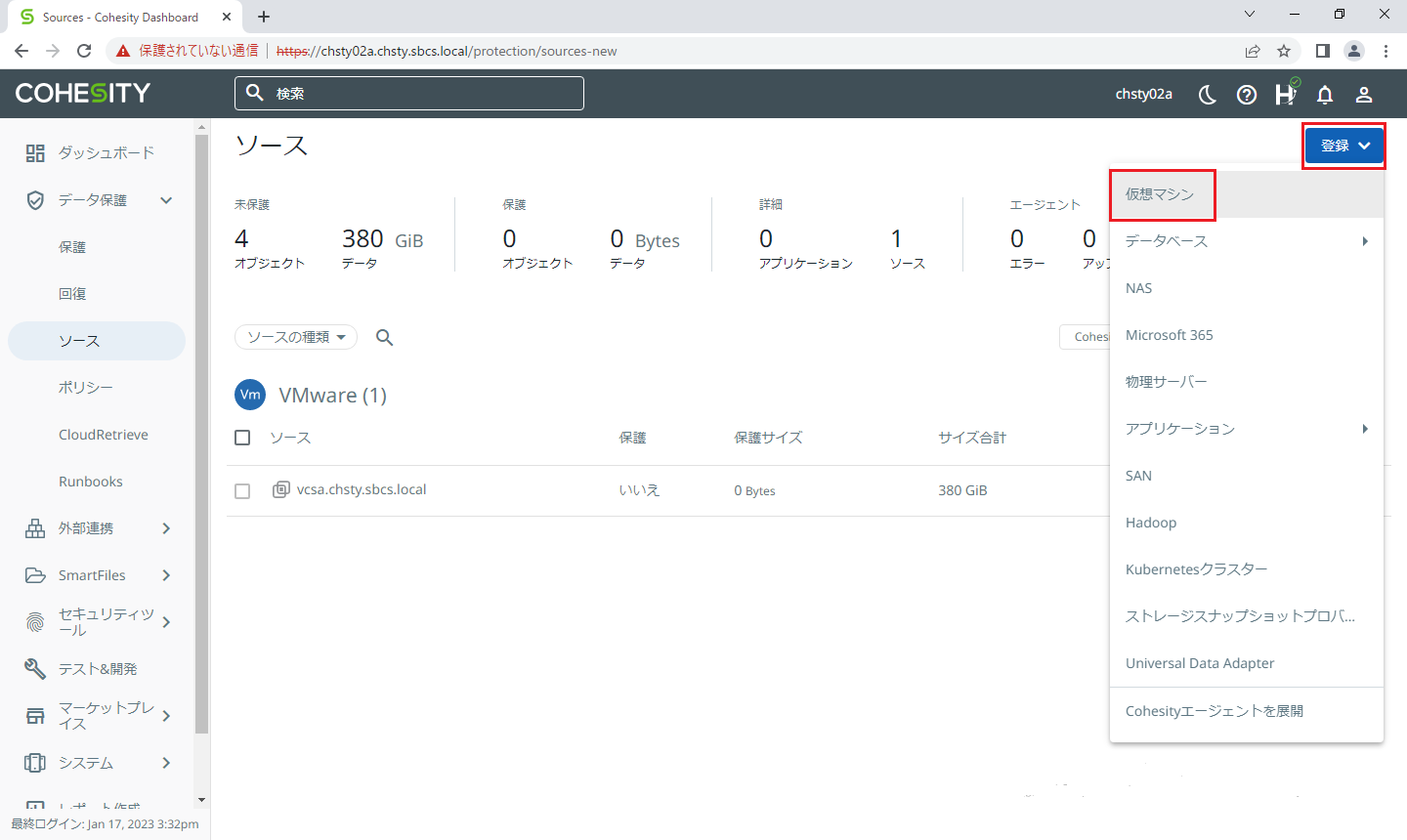
Task: Open the user account icon
Action: [x=1364, y=94]
